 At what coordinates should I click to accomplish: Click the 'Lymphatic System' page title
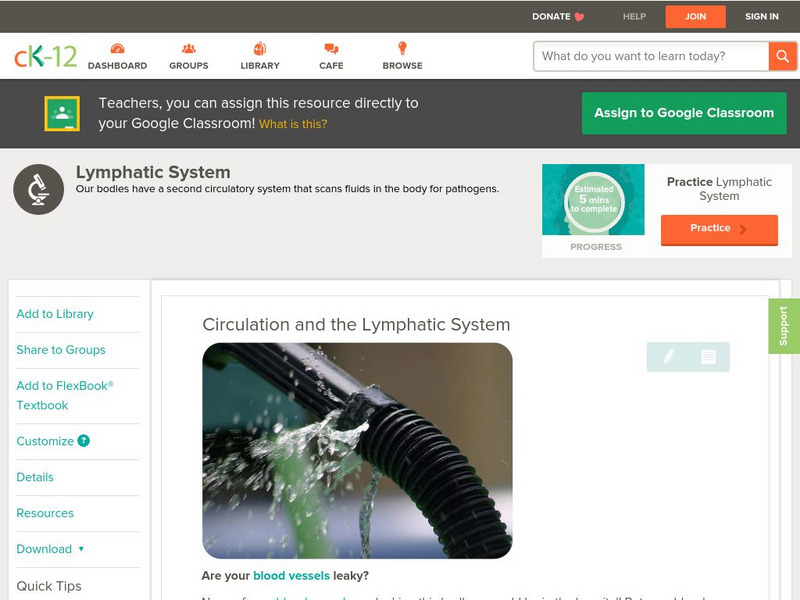[x=153, y=172]
